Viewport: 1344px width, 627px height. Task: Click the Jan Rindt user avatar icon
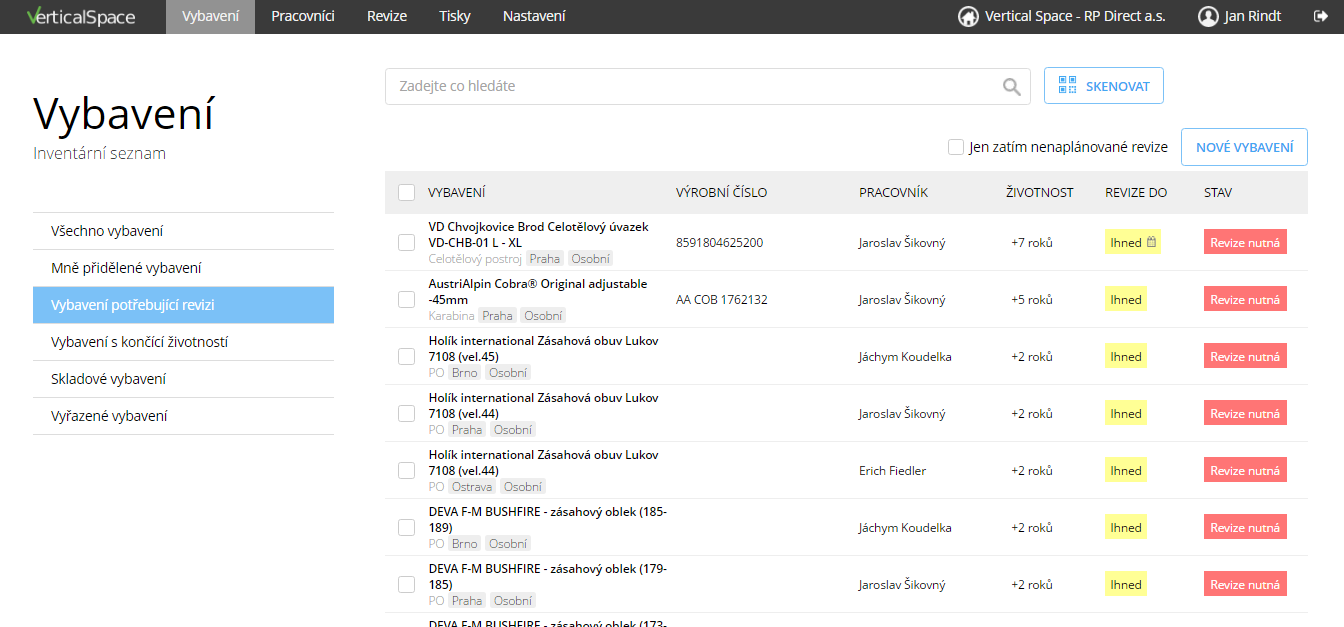click(1208, 16)
